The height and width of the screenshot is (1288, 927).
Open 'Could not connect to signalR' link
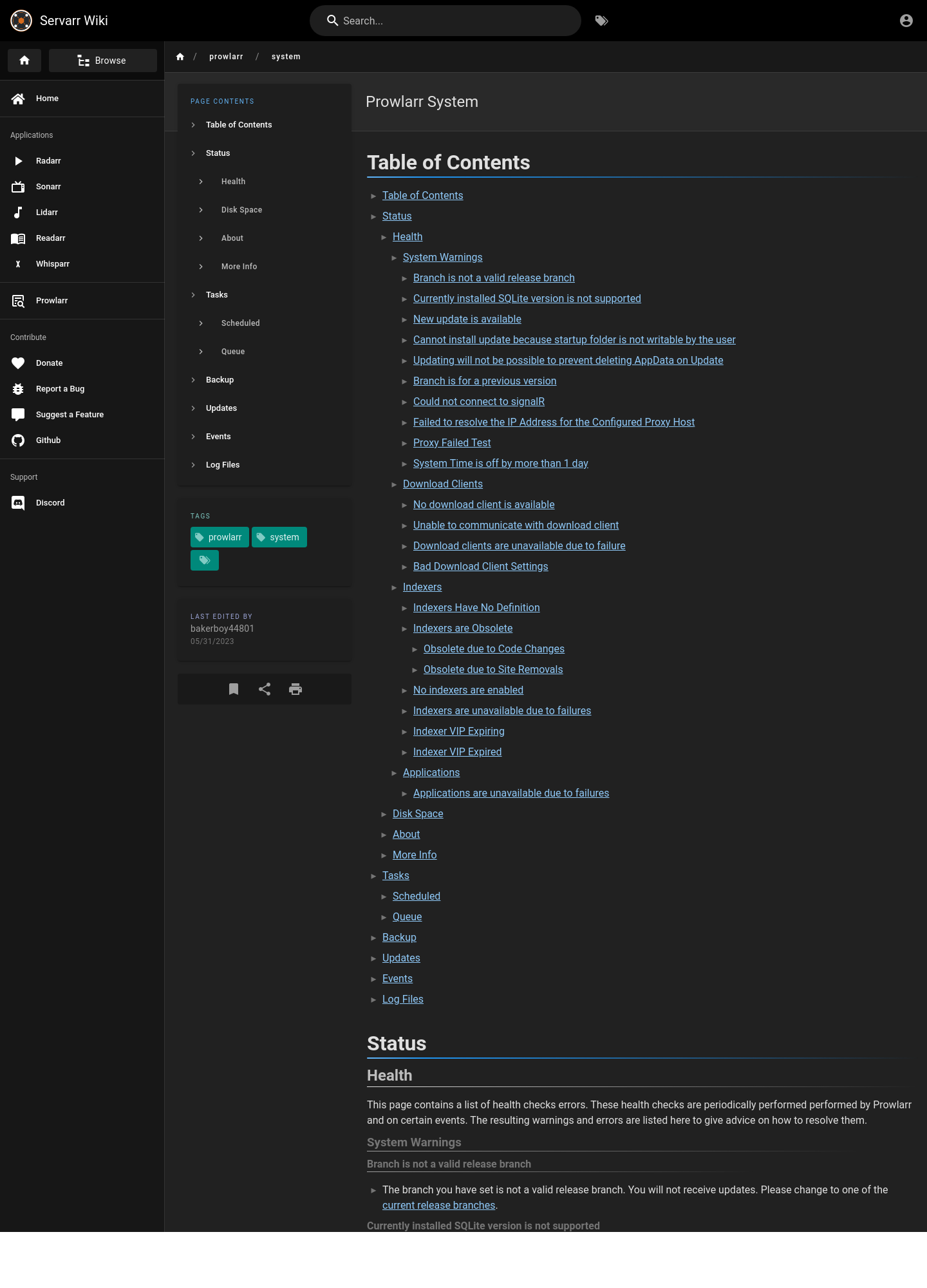pos(479,402)
